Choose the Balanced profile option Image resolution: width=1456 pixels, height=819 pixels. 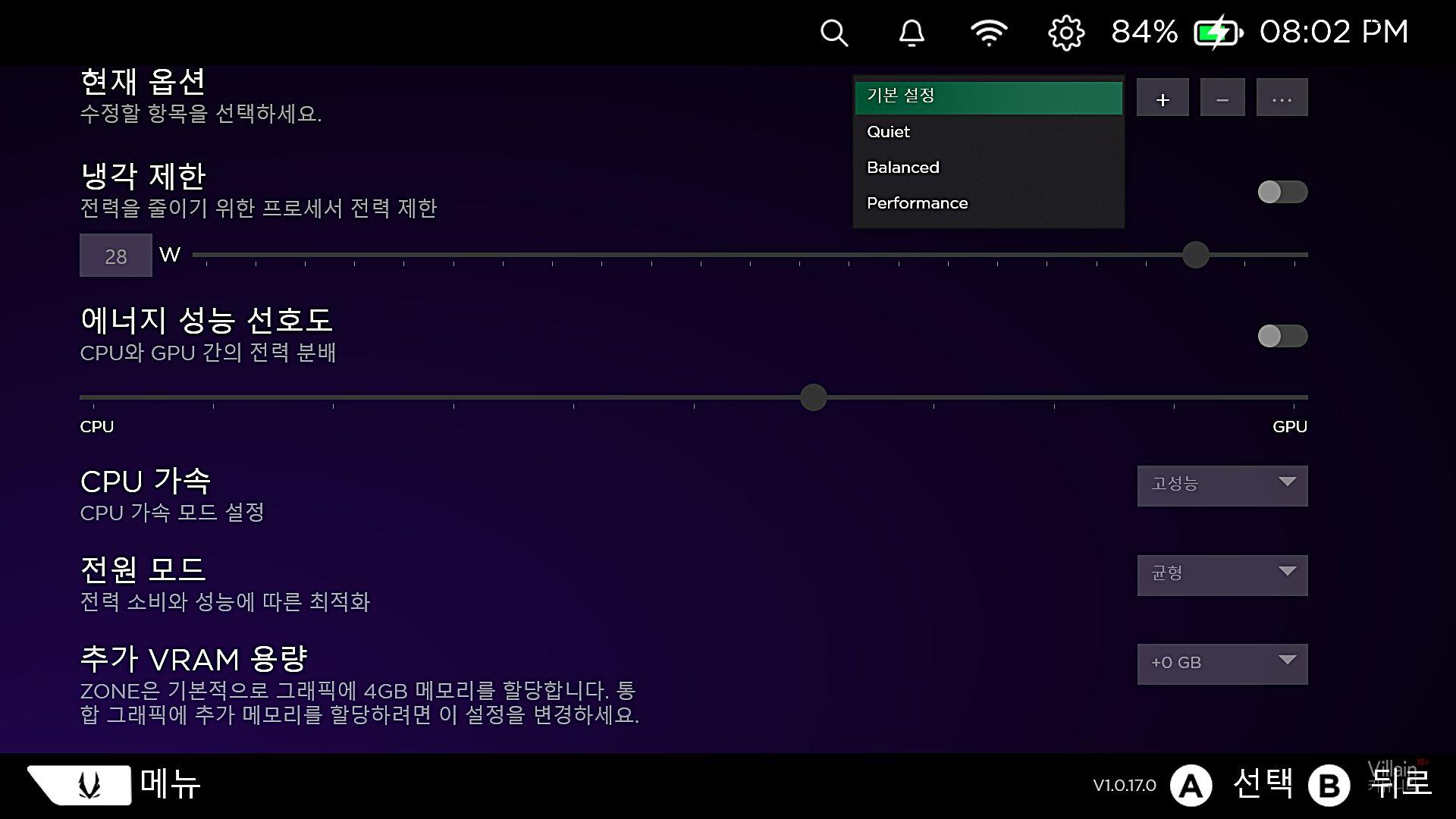pos(987,168)
